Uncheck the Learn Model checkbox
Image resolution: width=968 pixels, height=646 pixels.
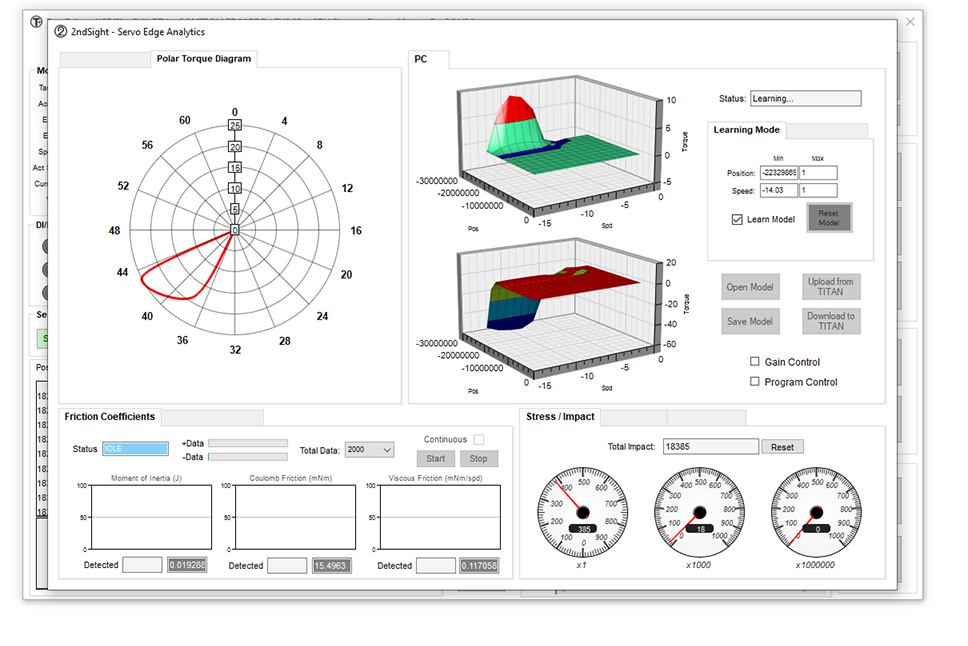point(738,219)
